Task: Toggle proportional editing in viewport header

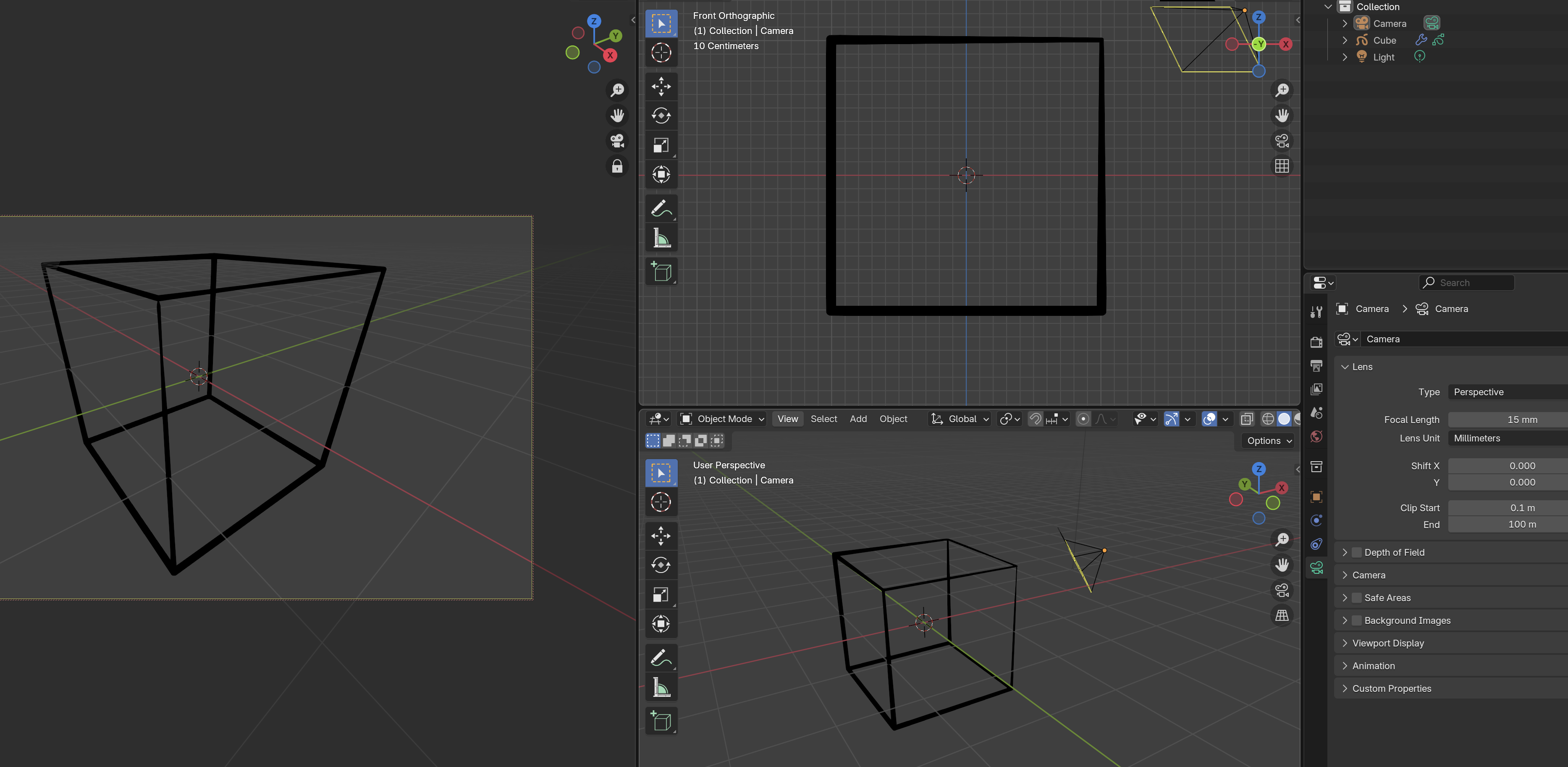Action: coord(1083,420)
